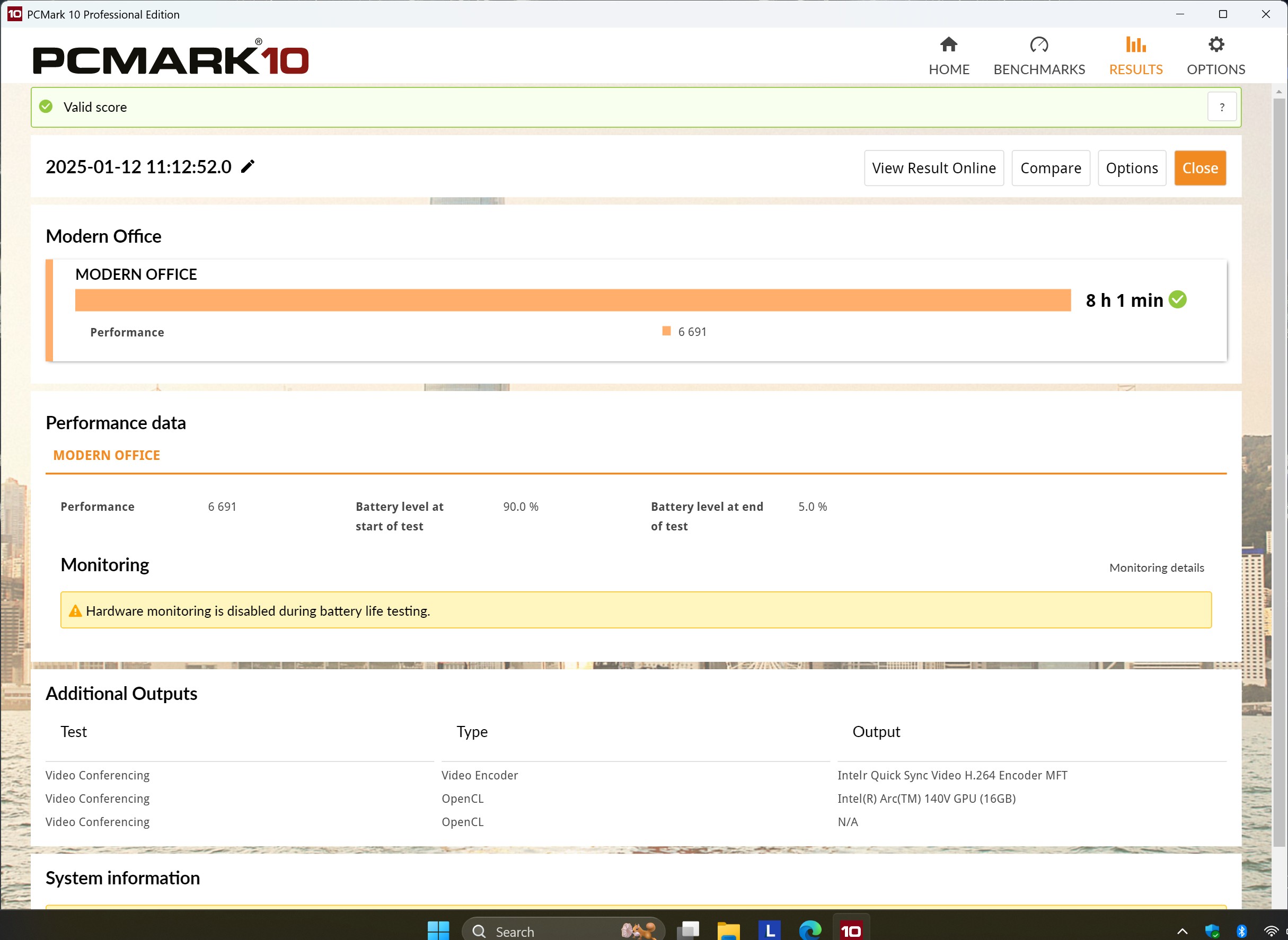This screenshot has height=940, width=1288.
Task: Click the PCMark 10 taskbar icon
Action: (x=851, y=930)
